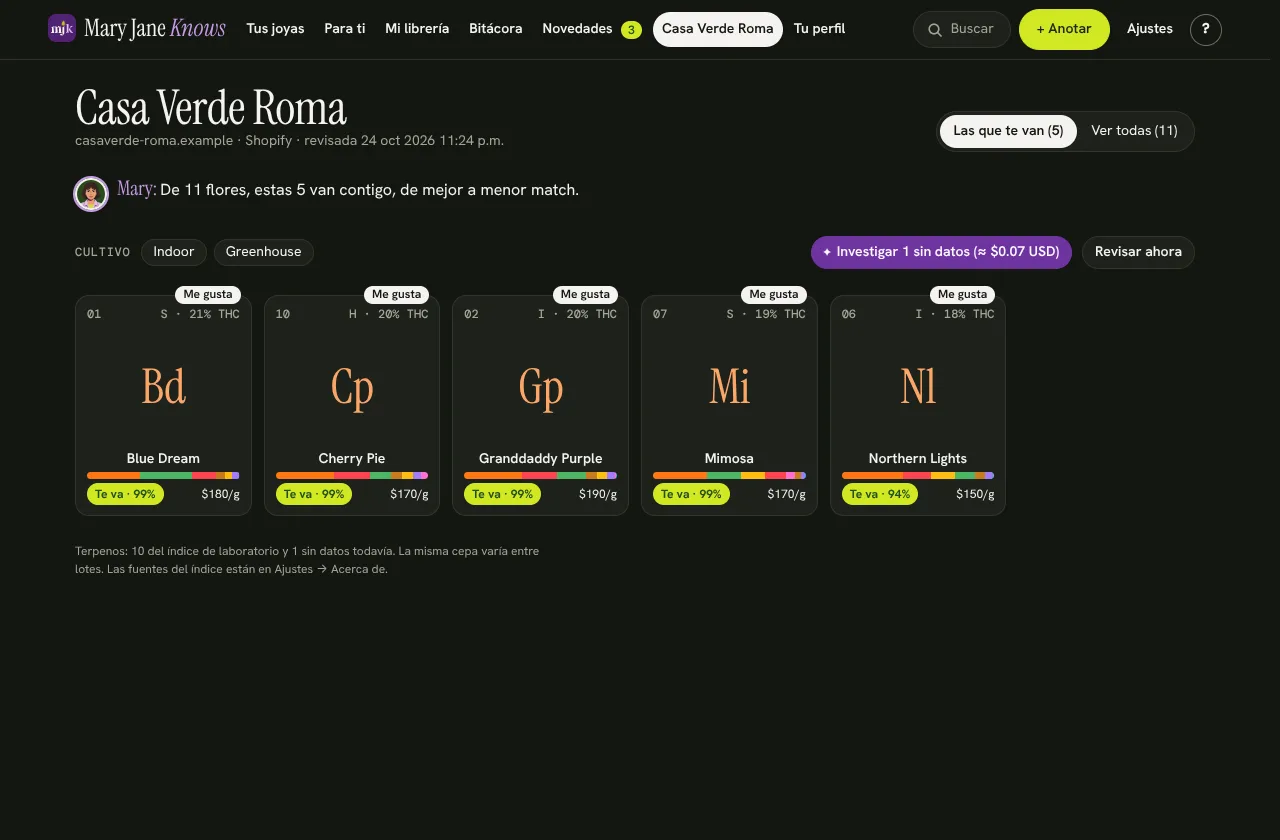Toggle Me gusta on Mimosa card
Screen dimensions: 1280x840
(774, 295)
